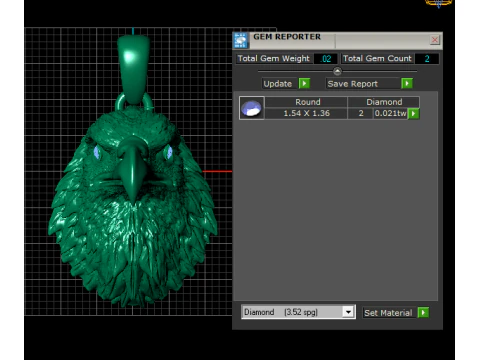The image size is (480, 360).
Task: Click the 0.021tw weight cell
Action: coord(390,113)
